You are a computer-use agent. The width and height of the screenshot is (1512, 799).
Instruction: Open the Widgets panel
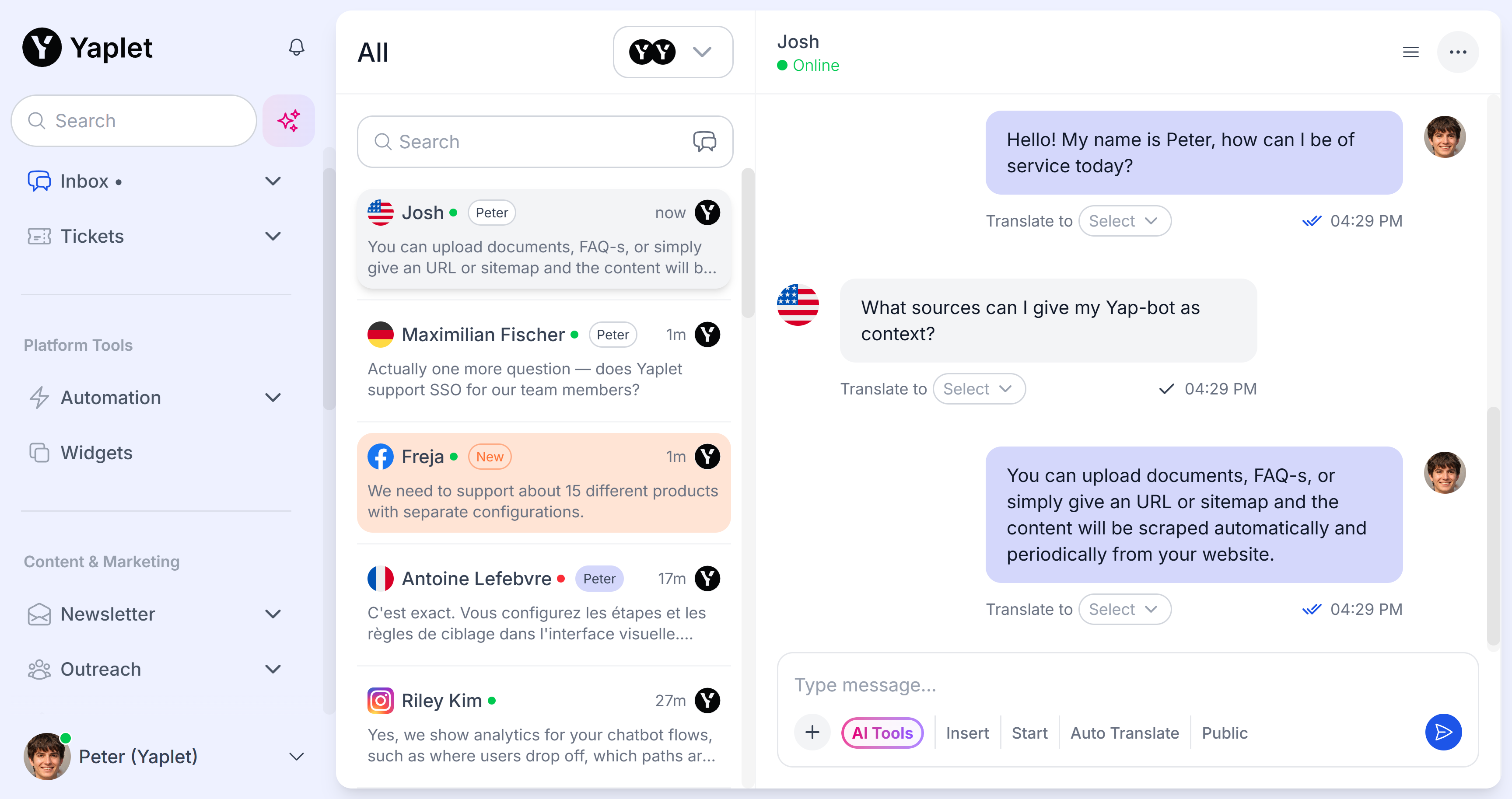(x=96, y=452)
